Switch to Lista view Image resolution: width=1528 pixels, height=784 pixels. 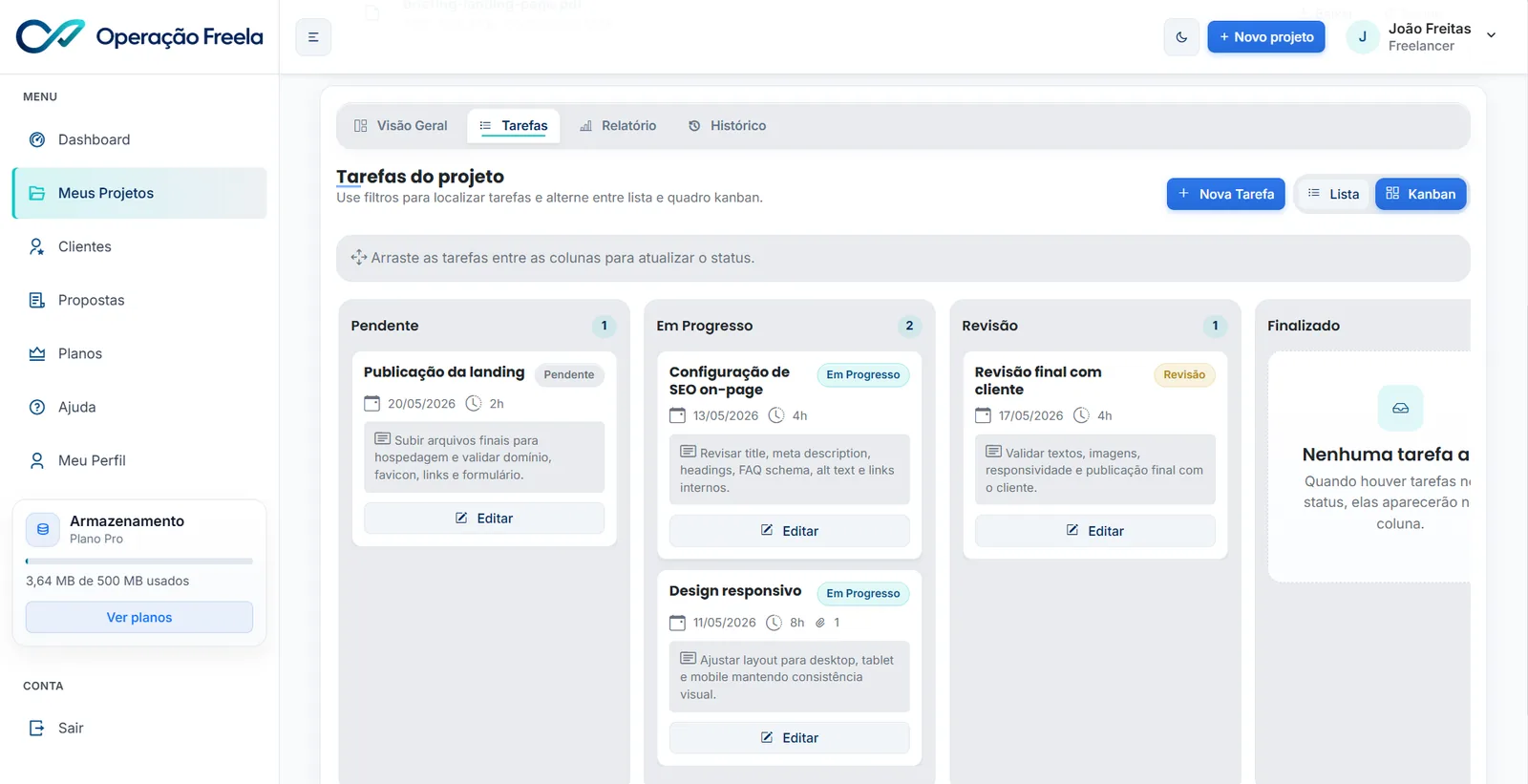[x=1334, y=194]
